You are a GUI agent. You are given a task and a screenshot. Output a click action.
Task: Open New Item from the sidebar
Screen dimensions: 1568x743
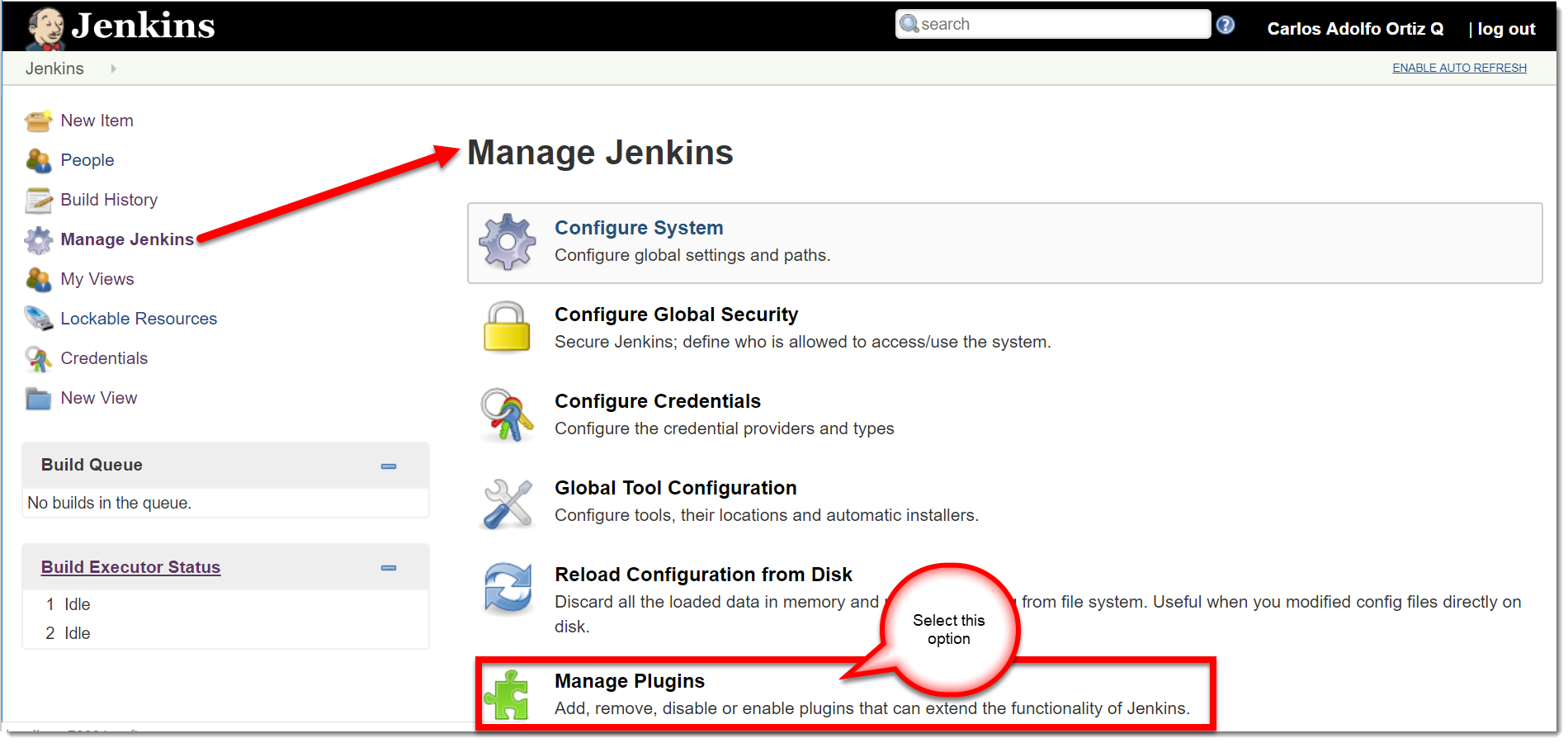coord(97,121)
